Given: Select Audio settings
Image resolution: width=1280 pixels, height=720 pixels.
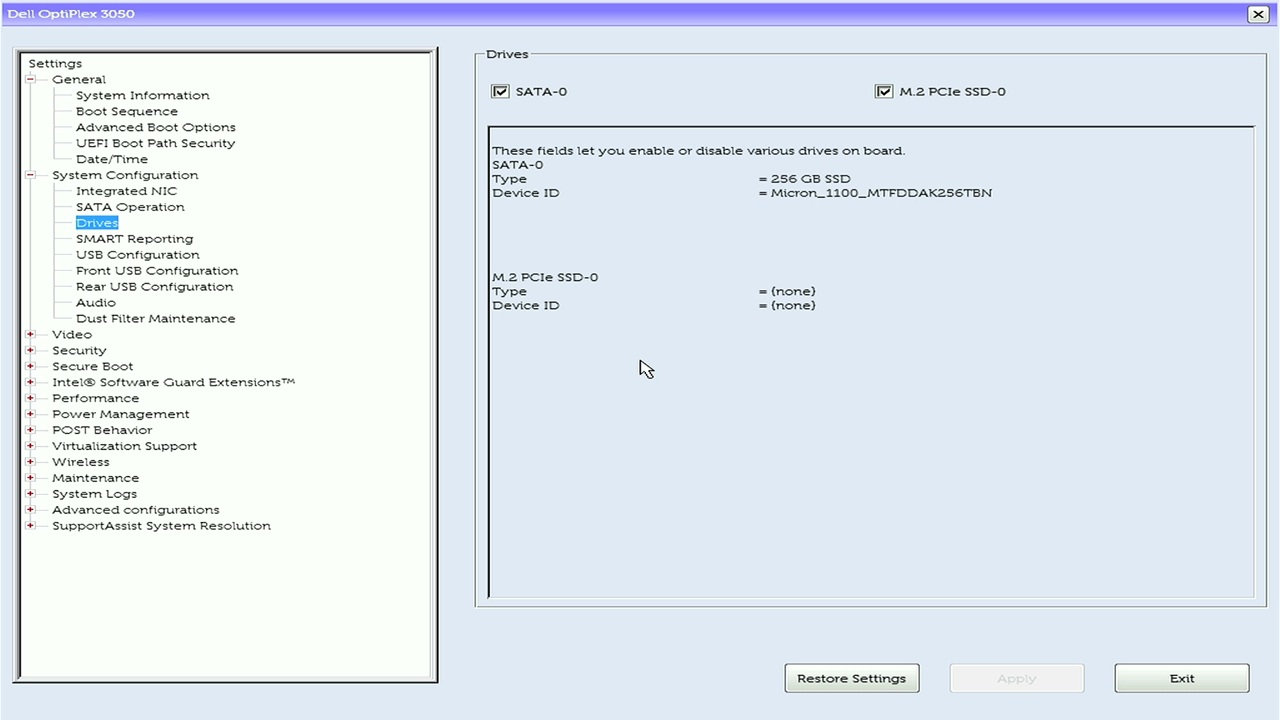Looking at the screenshot, I should coord(96,303).
